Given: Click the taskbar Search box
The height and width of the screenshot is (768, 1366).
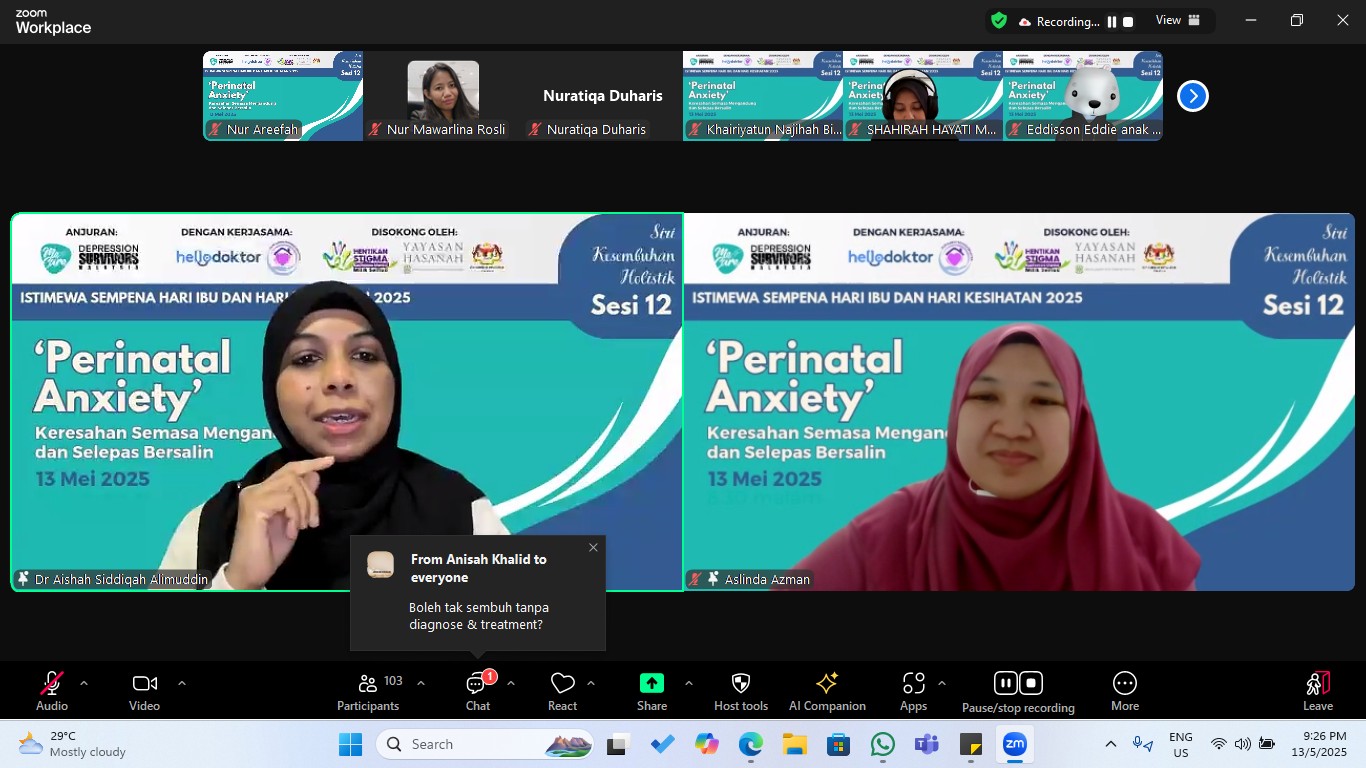Looking at the screenshot, I should tap(484, 744).
